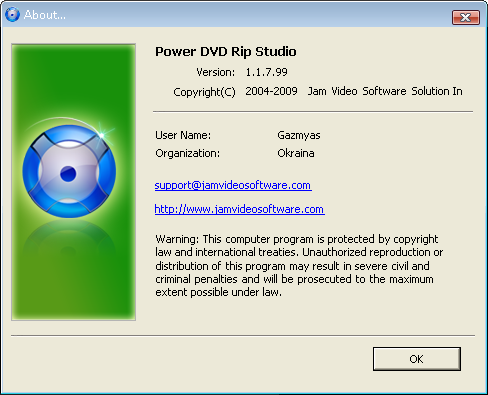Click the copyright Warning paragraph
This screenshot has height=395, width=488.
299,266
